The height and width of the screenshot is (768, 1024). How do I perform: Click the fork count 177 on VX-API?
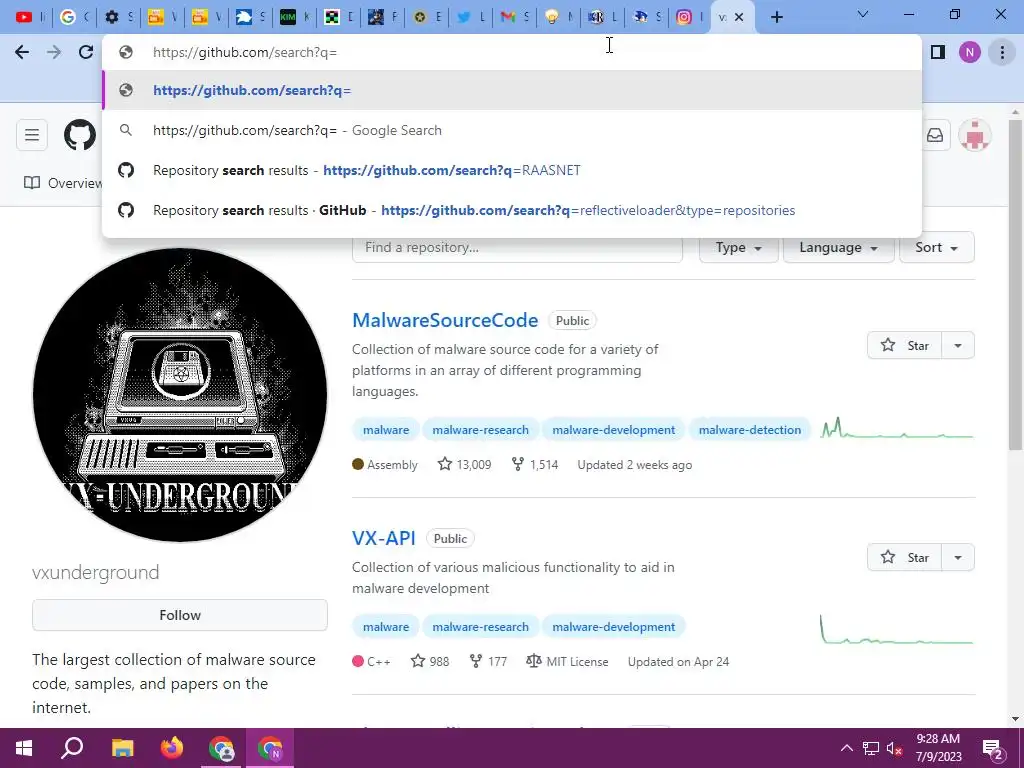pyautogui.click(x=488, y=661)
